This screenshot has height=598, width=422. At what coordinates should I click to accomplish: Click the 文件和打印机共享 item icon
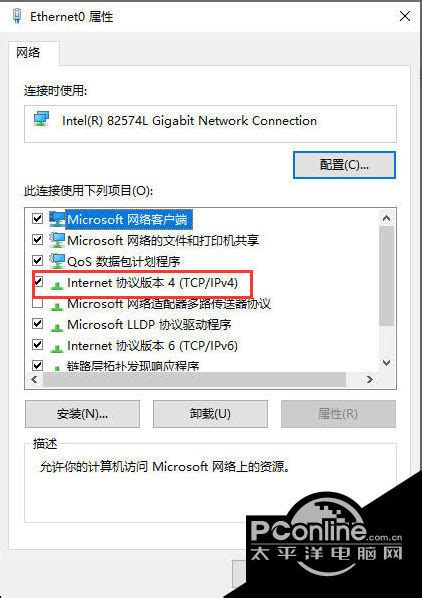[57, 240]
